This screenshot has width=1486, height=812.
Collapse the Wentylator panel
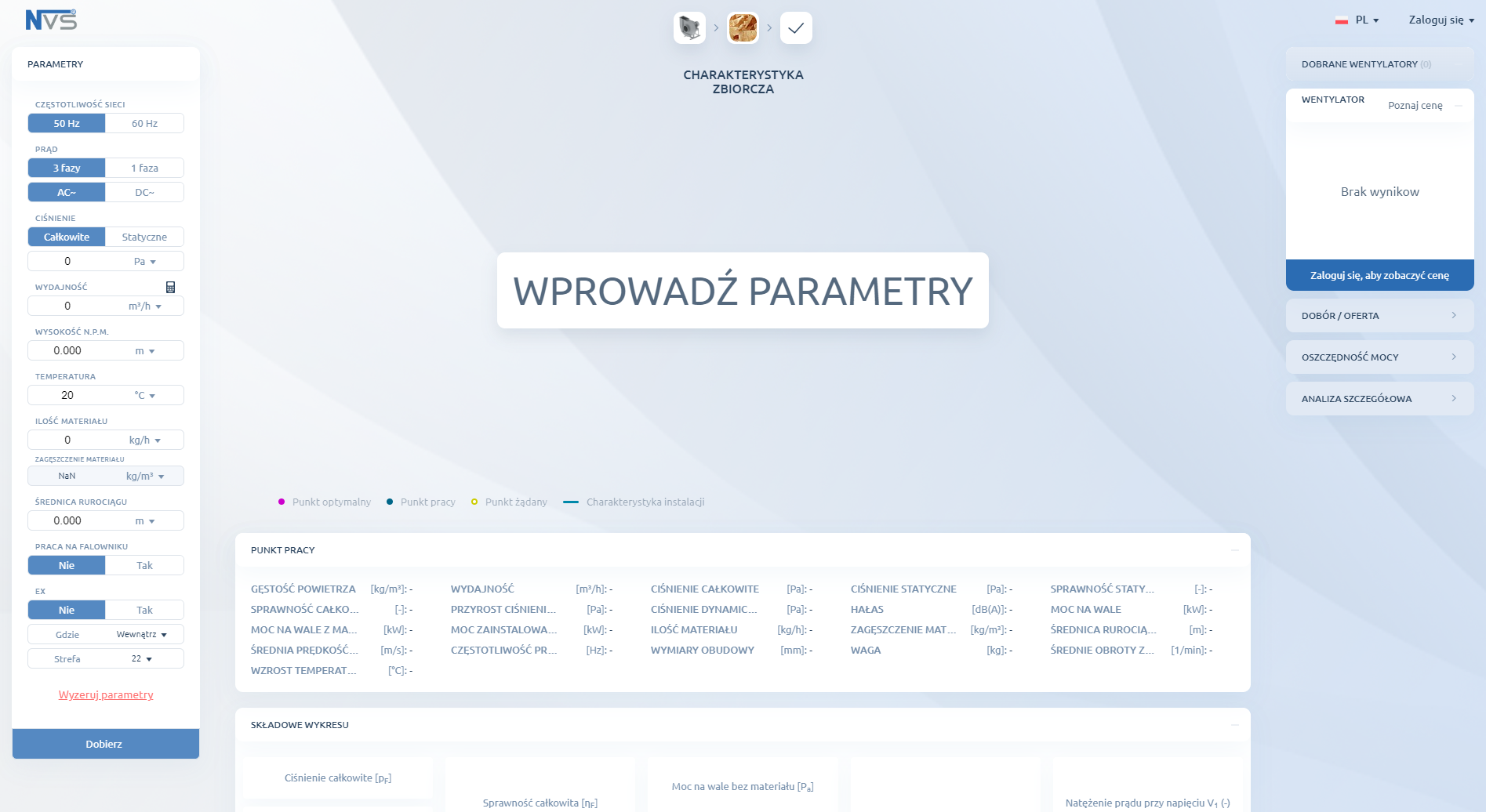(x=1459, y=105)
